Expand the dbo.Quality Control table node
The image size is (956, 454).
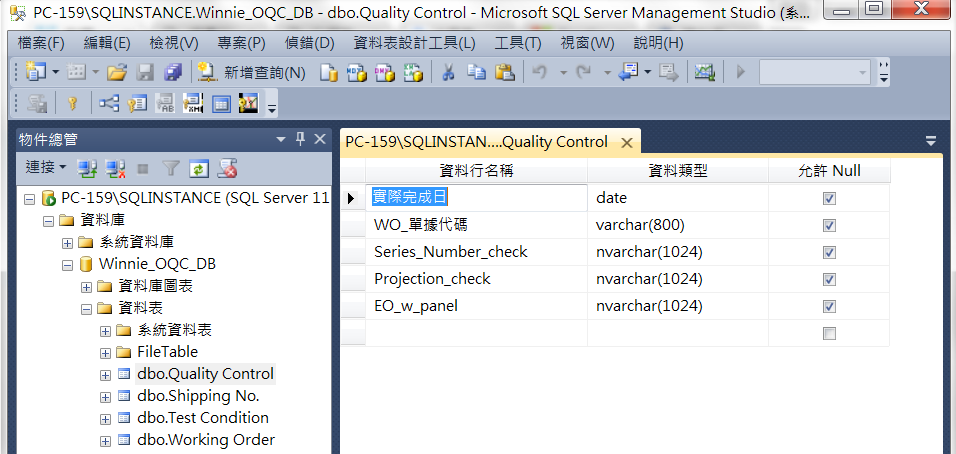point(105,374)
